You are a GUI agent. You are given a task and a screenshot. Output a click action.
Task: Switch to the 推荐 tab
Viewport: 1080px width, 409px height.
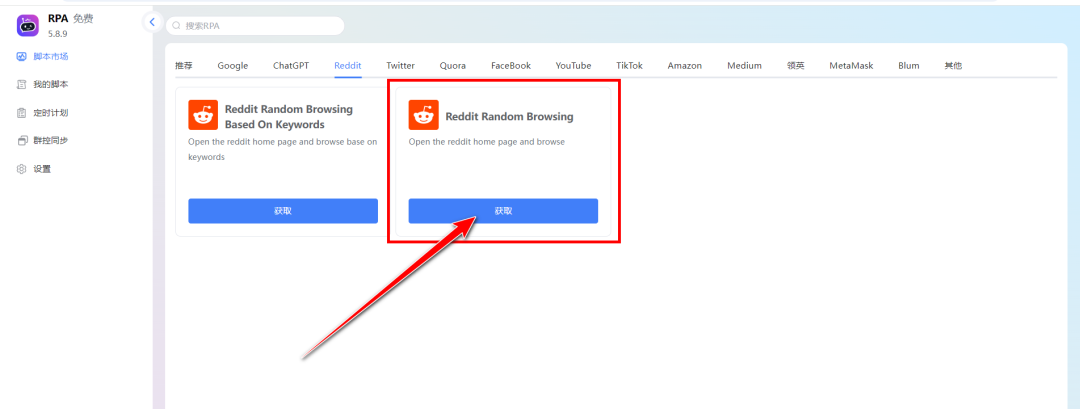pyautogui.click(x=184, y=65)
